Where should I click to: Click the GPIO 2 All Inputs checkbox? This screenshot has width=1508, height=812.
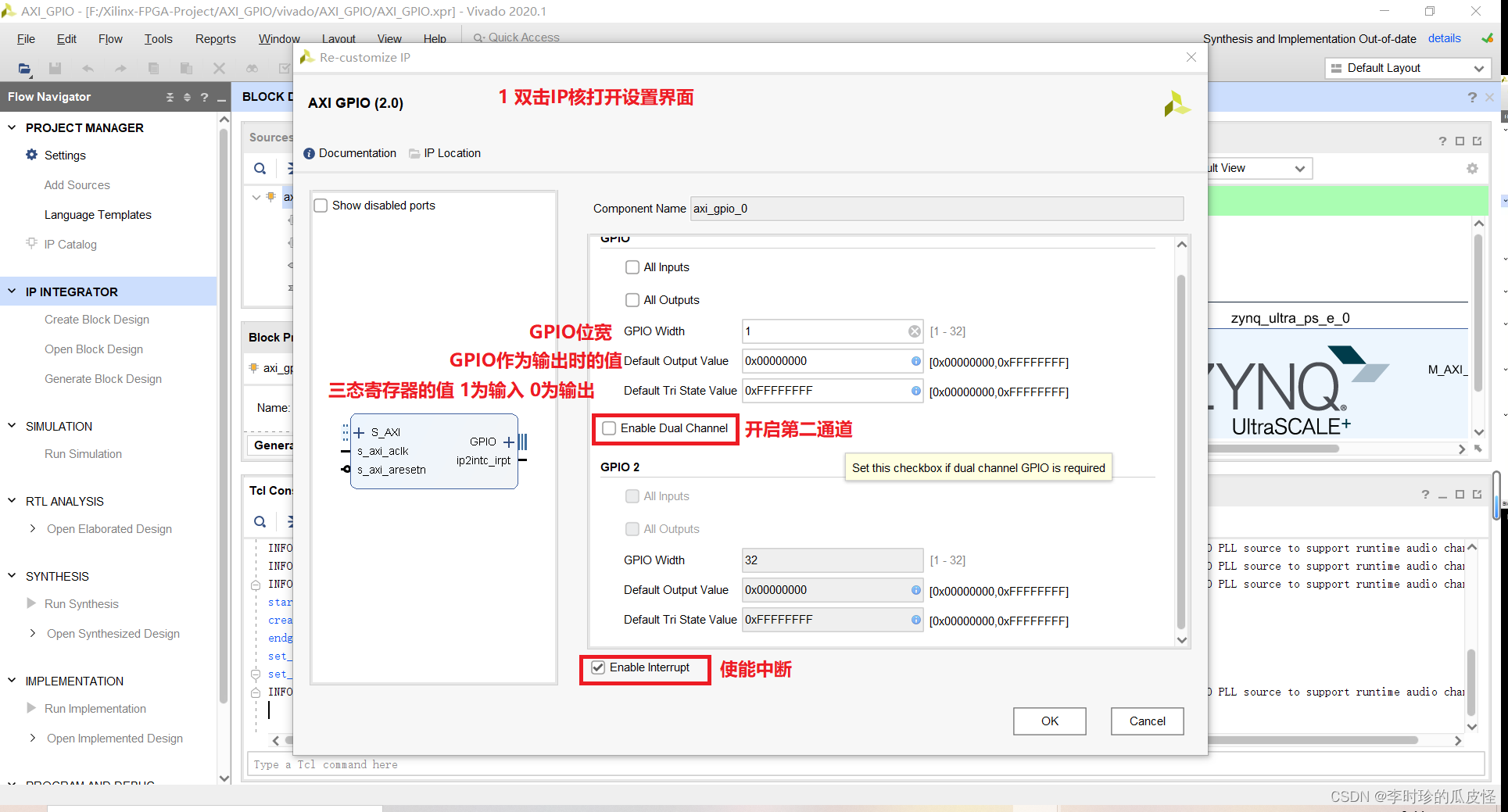[632, 496]
